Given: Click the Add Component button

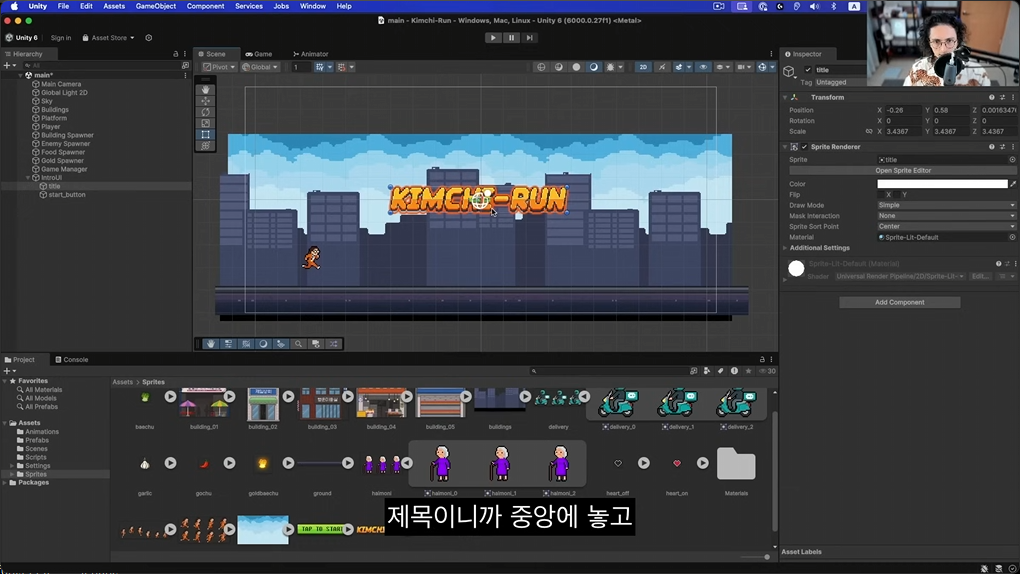Looking at the screenshot, I should (899, 302).
